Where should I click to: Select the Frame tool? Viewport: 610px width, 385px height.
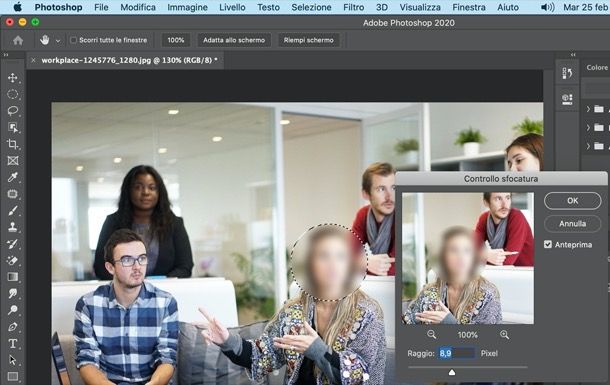[12, 161]
